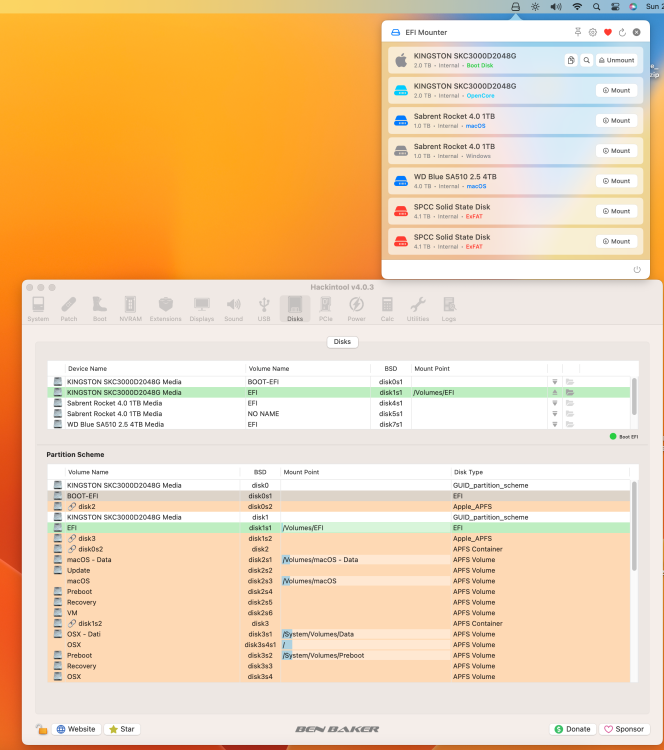Image resolution: width=664 pixels, height=750 pixels.
Task: Close the EFI Mounter popup with the X icon
Action: pyautogui.click(x=637, y=32)
